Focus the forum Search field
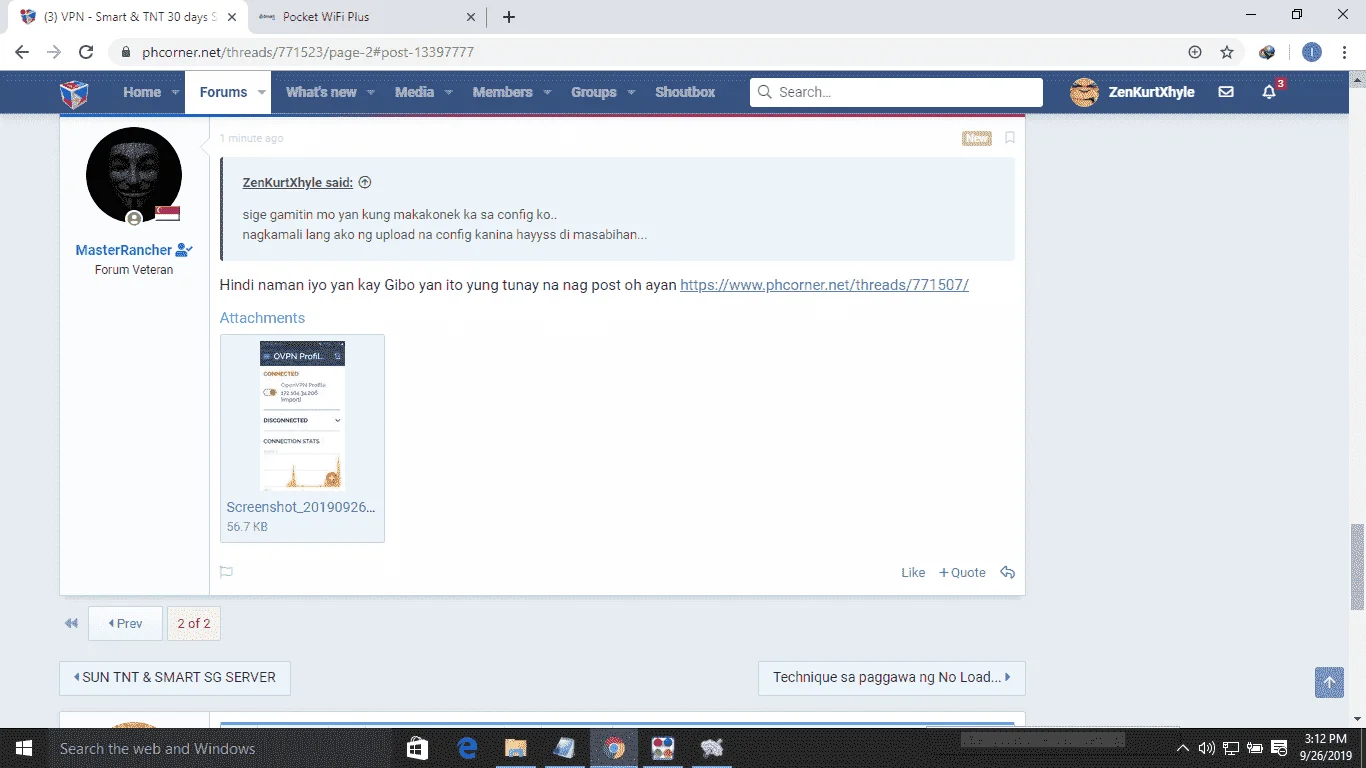This screenshot has height=768, width=1366. 896,92
